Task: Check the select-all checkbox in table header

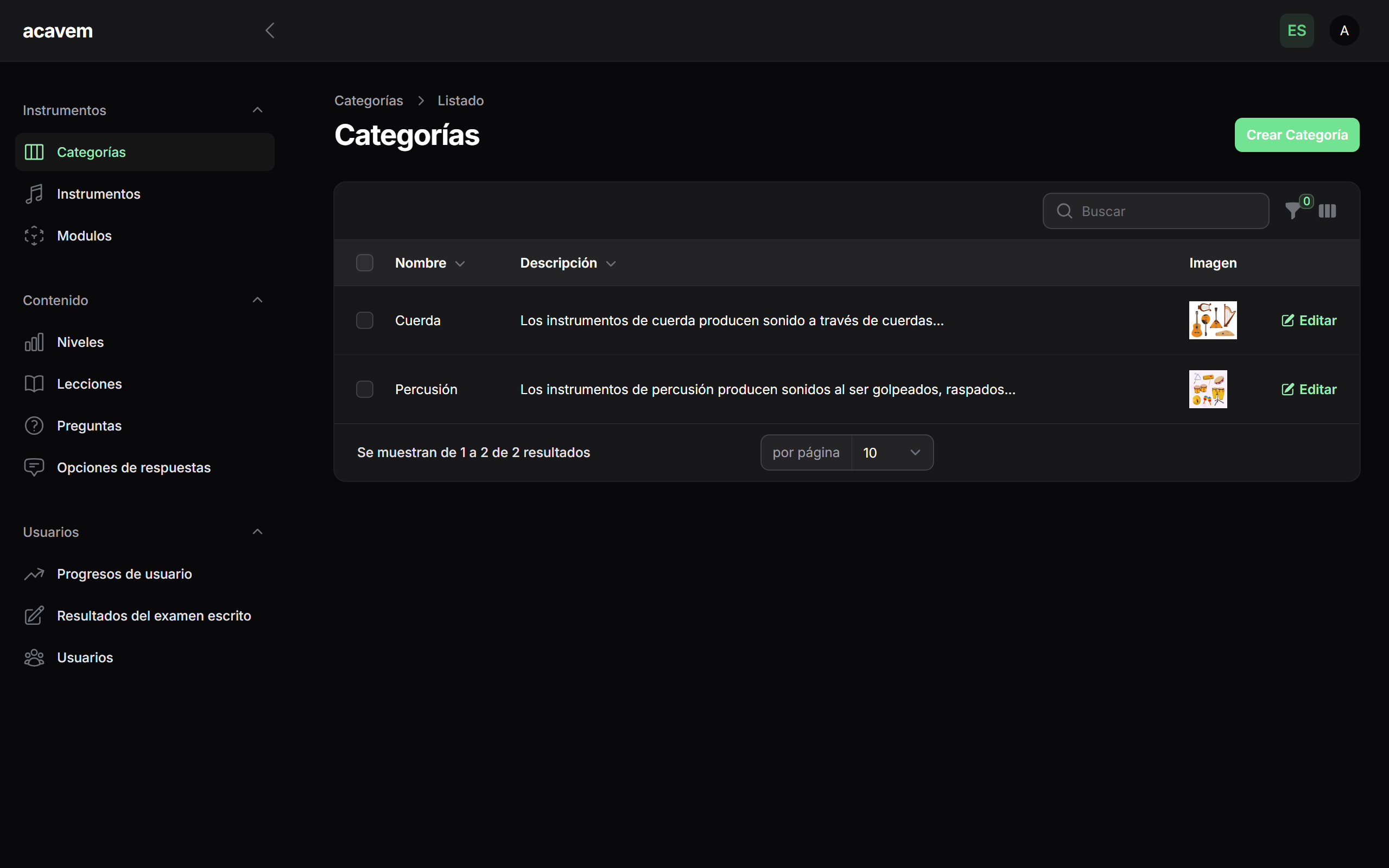Action: [x=364, y=262]
